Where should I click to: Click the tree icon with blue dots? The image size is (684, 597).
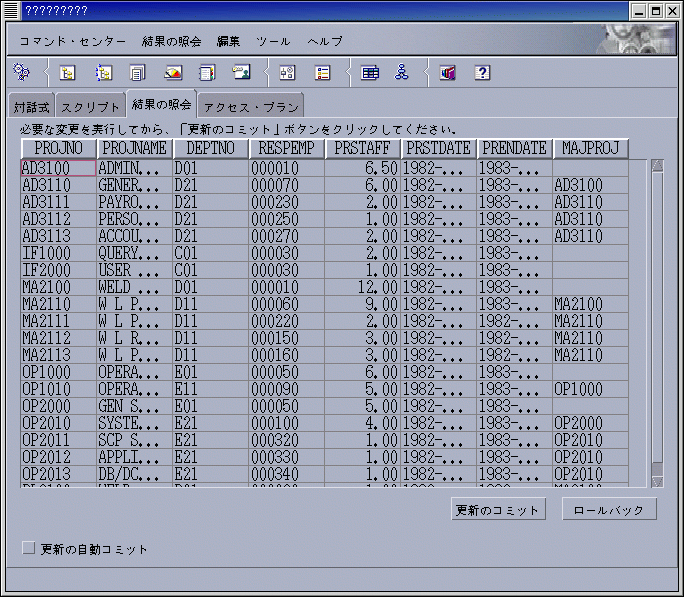tap(103, 73)
